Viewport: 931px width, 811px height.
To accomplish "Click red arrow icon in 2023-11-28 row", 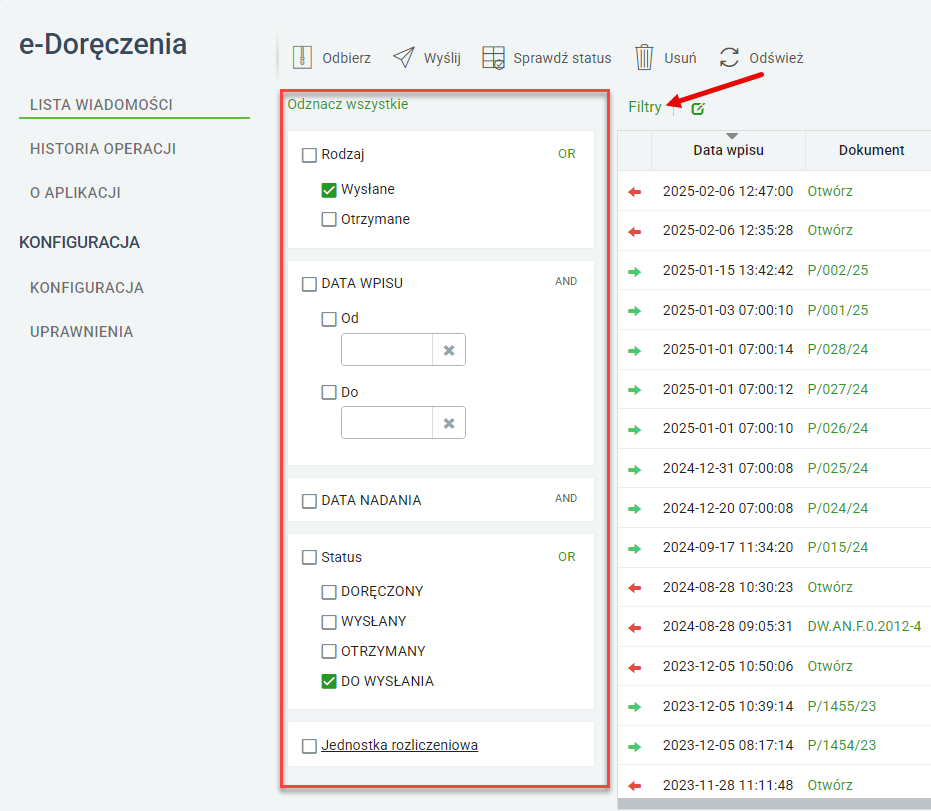I will tap(635, 786).
